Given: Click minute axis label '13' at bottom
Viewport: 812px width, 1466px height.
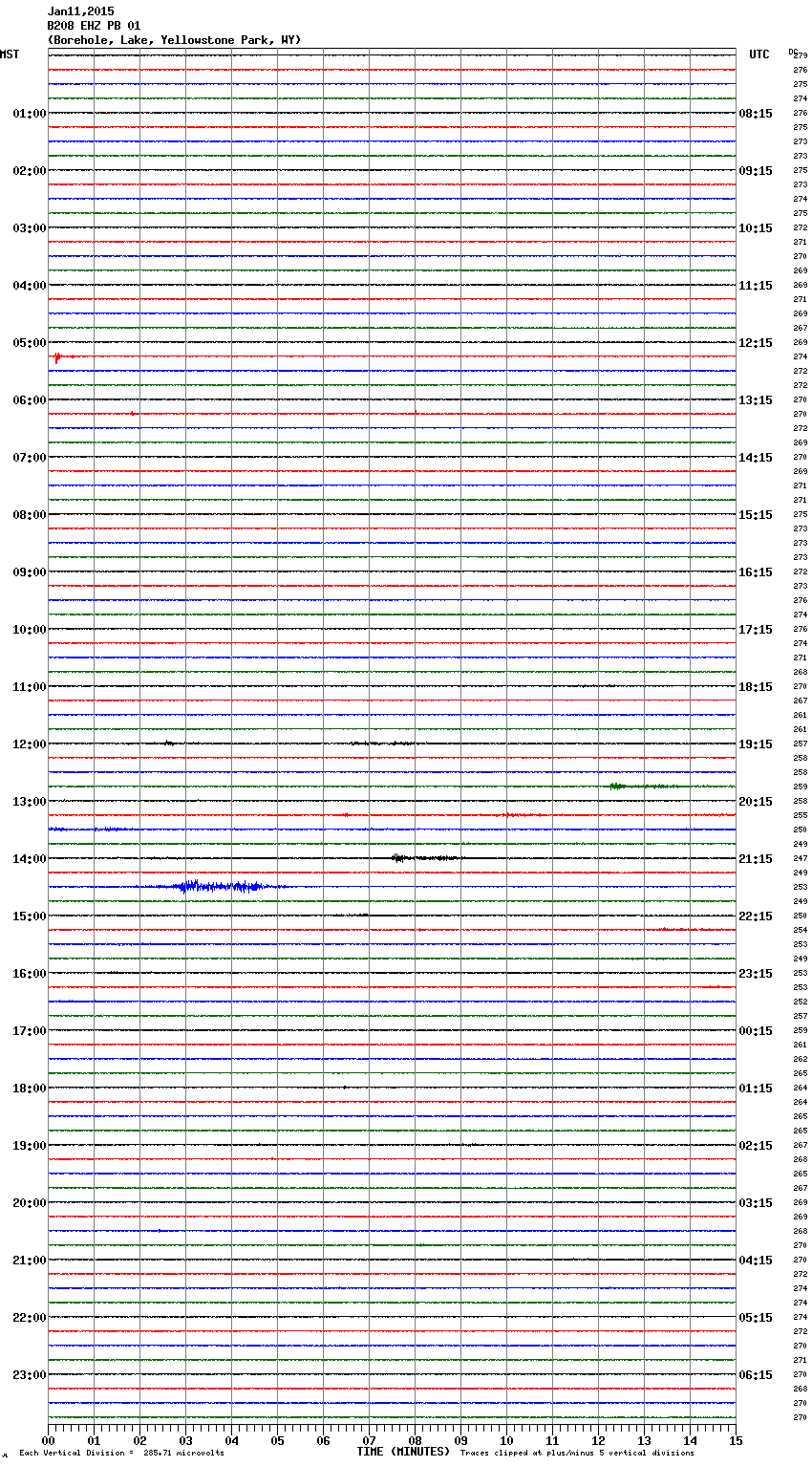Looking at the screenshot, I should [644, 1440].
